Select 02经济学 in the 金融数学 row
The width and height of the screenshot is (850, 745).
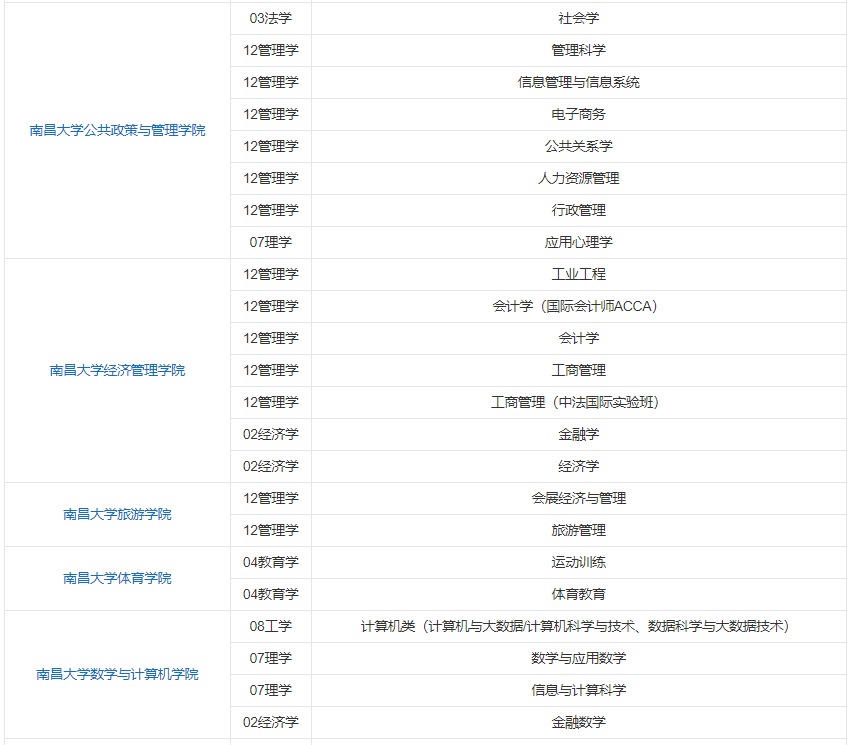(x=271, y=722)
